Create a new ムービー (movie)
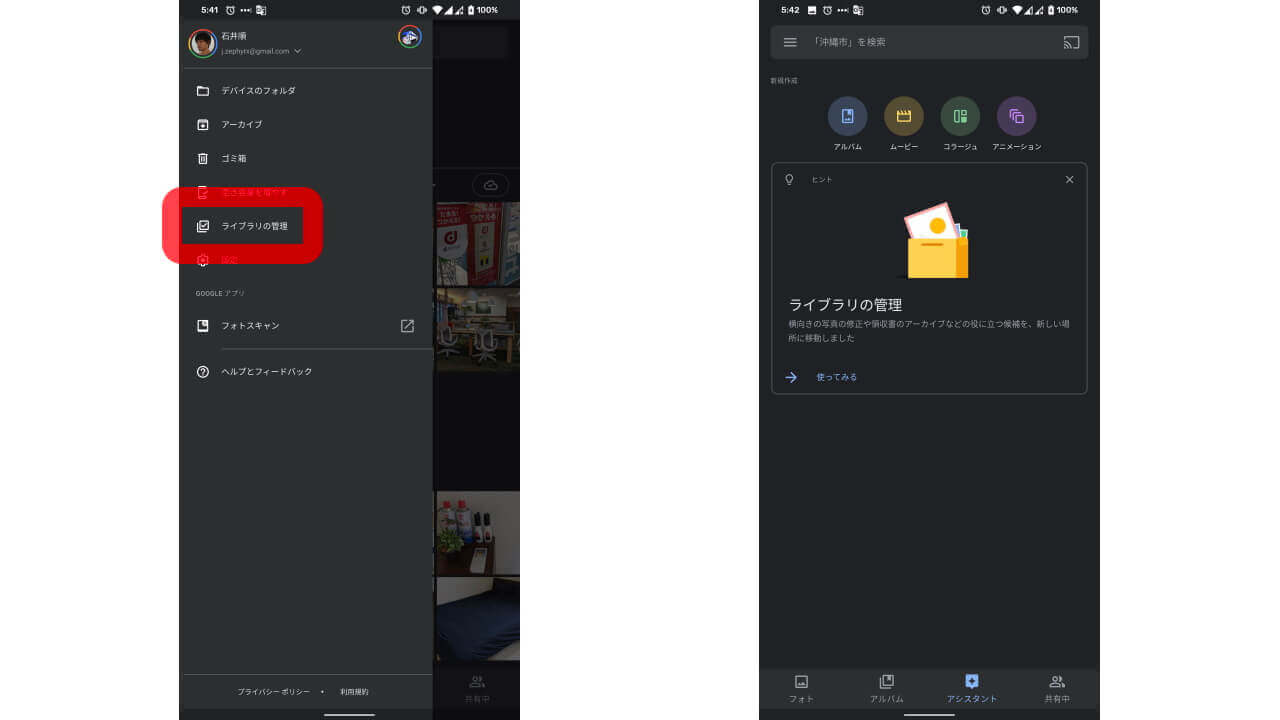The height and width of the screenshot is (720, 1280). pyautogui.click(x=904, y=117)
